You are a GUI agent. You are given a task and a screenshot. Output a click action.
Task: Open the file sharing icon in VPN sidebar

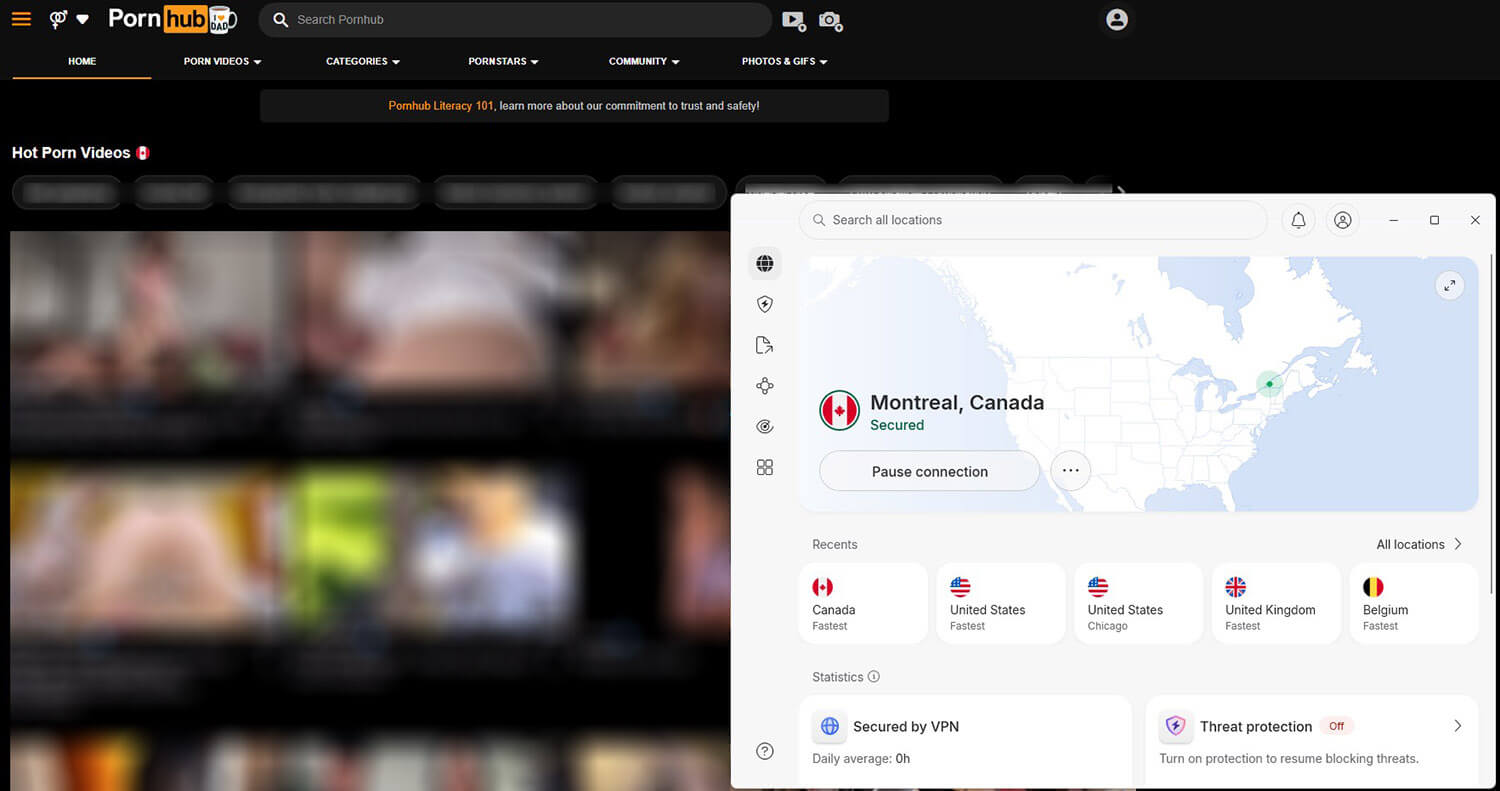click(x=765, y=345)
